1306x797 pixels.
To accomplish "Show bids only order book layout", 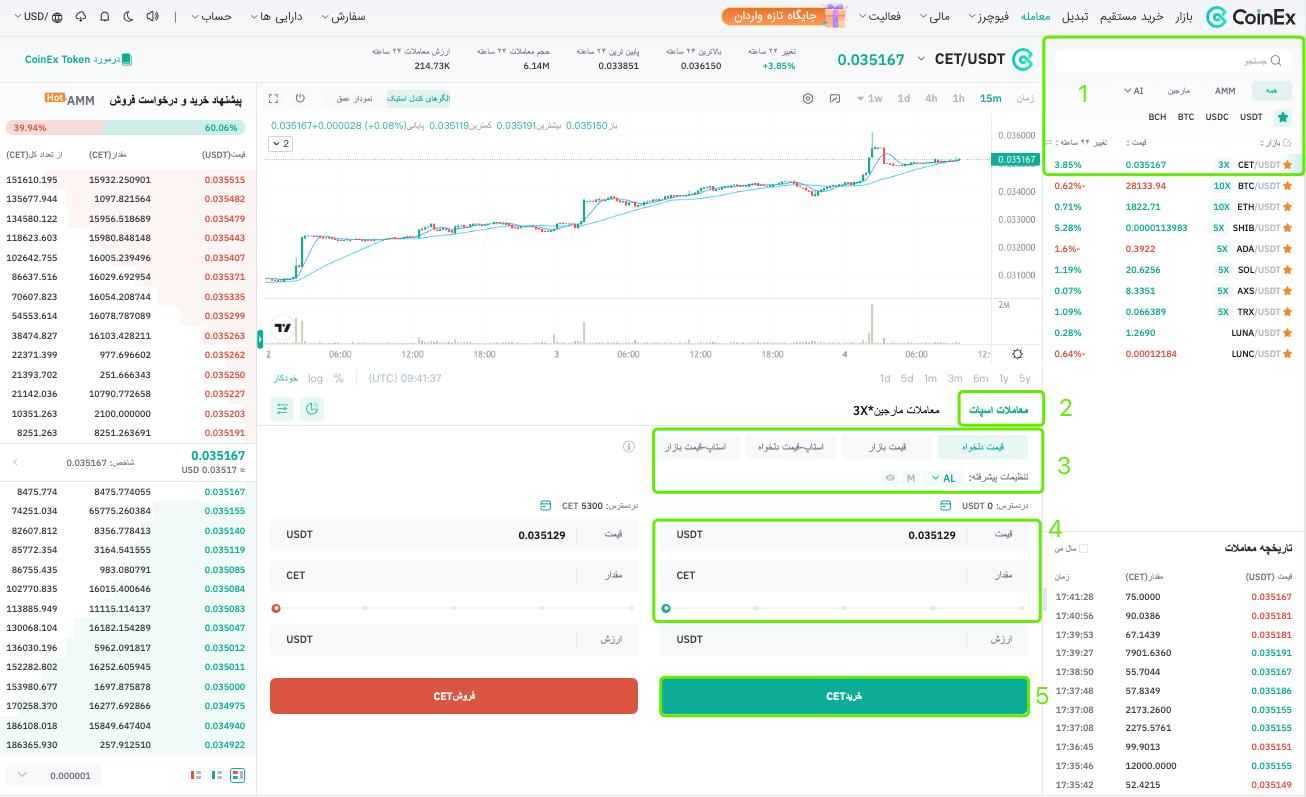I will pyautogui.click(x=217, y=775).
